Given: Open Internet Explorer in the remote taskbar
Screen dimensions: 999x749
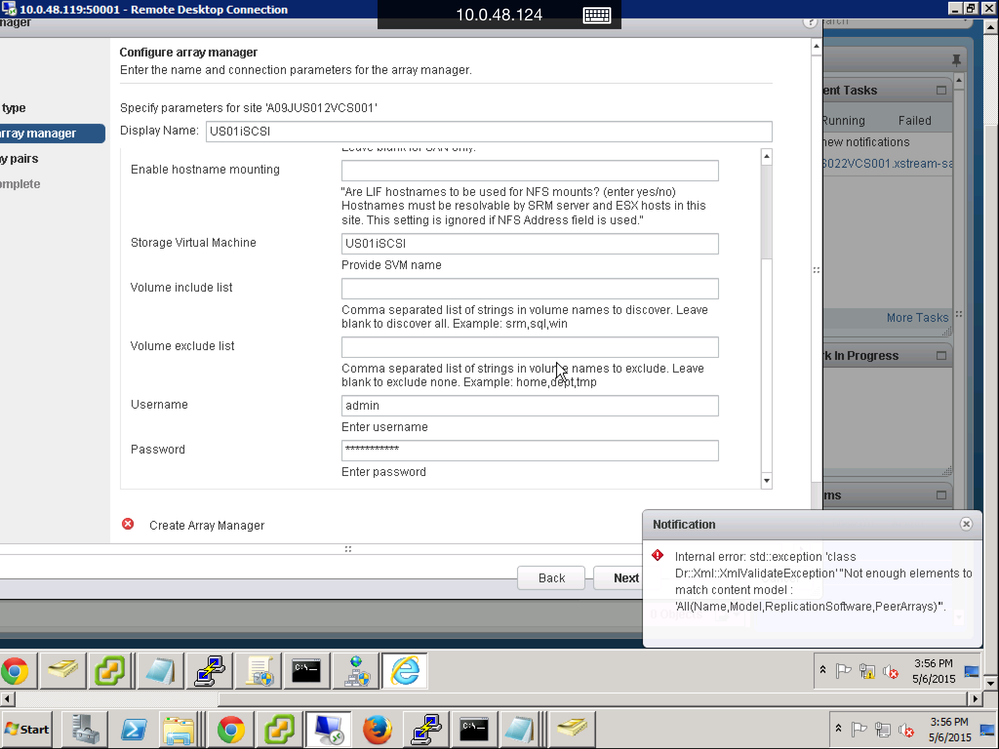Looking at the screenshot, I should pyautogui.click(x=405, y=671).
